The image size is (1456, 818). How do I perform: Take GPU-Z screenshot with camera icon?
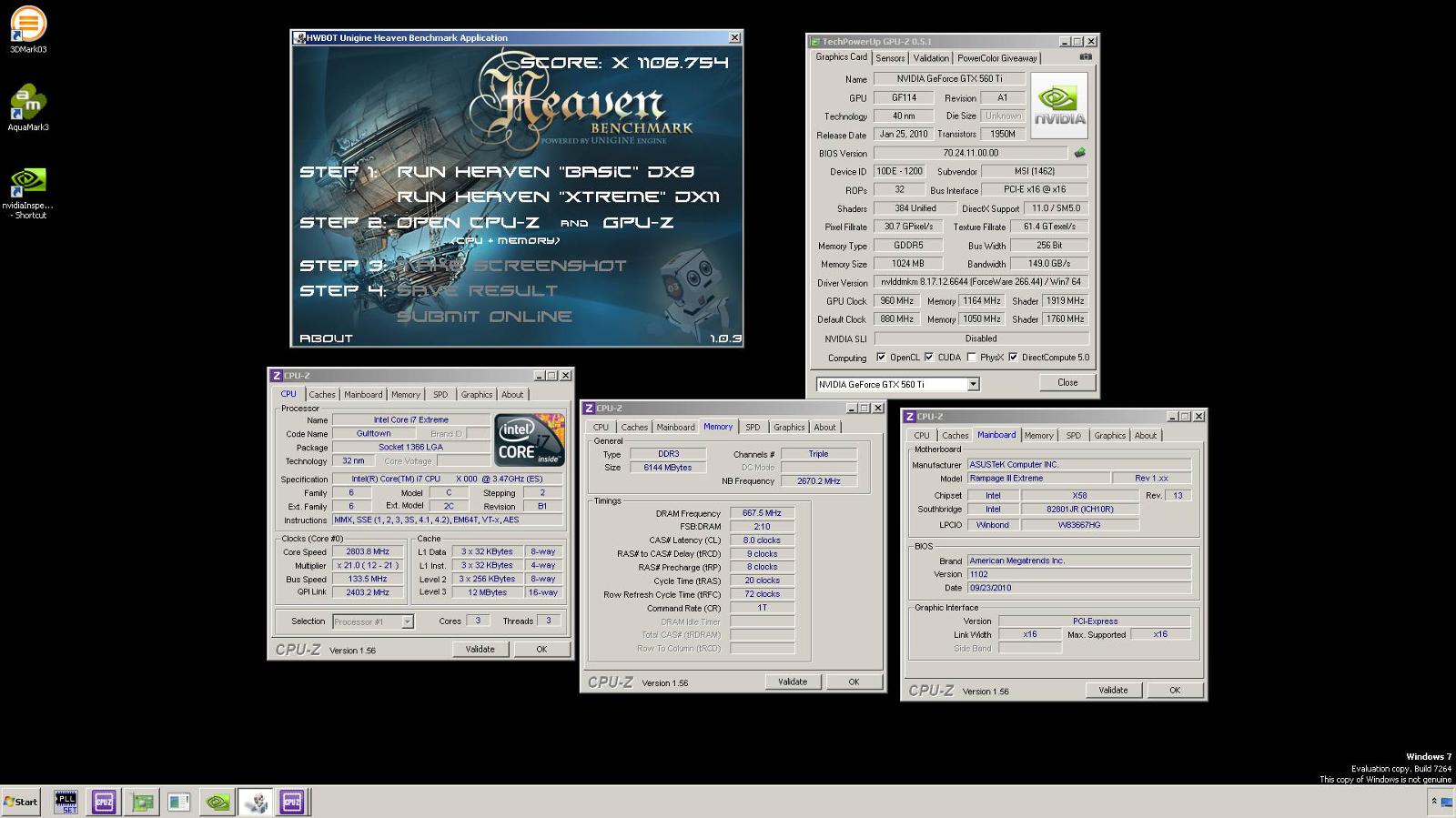pos(1086,56)
